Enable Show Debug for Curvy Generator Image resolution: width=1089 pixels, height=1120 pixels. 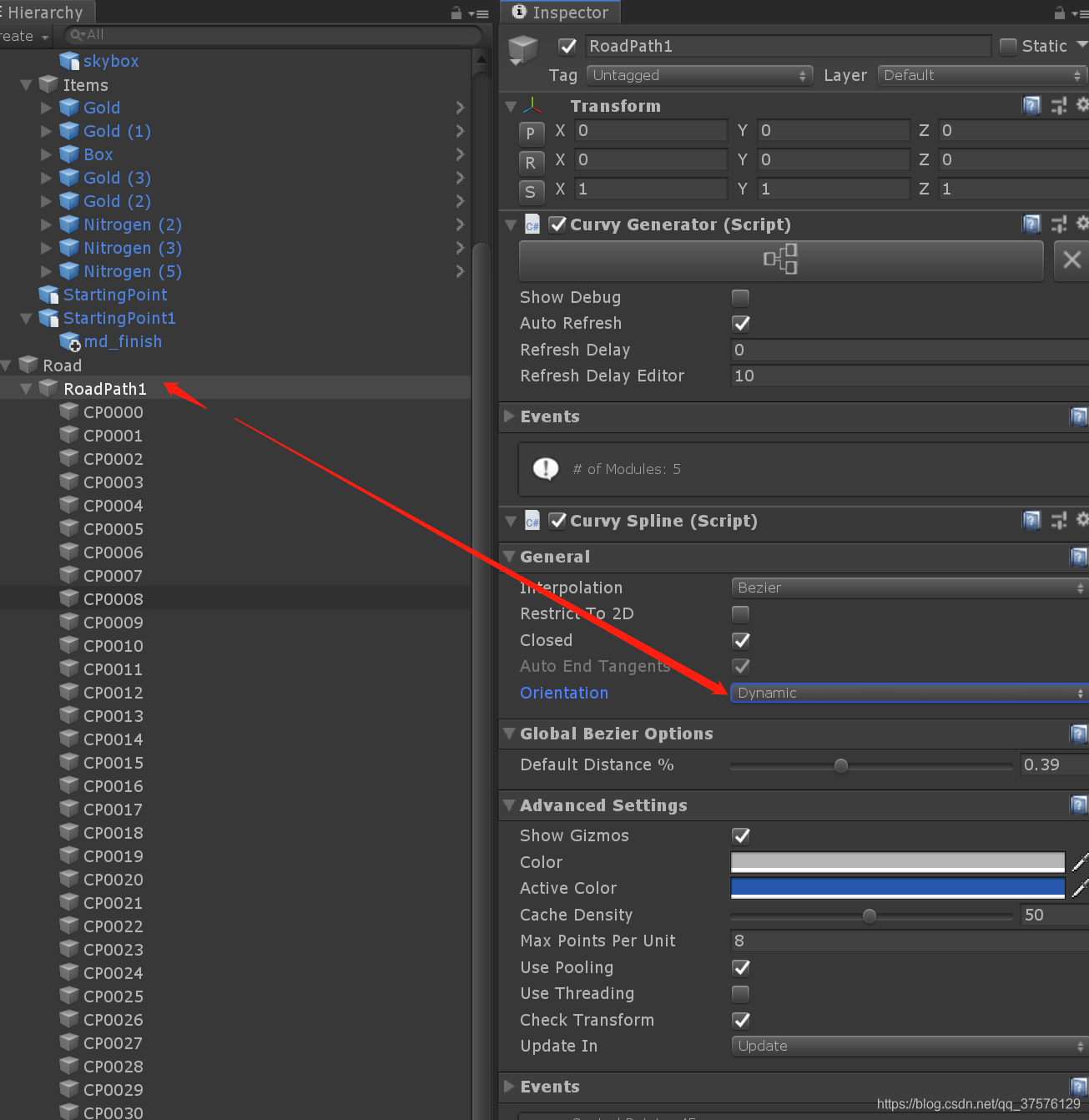coord(740,297)
